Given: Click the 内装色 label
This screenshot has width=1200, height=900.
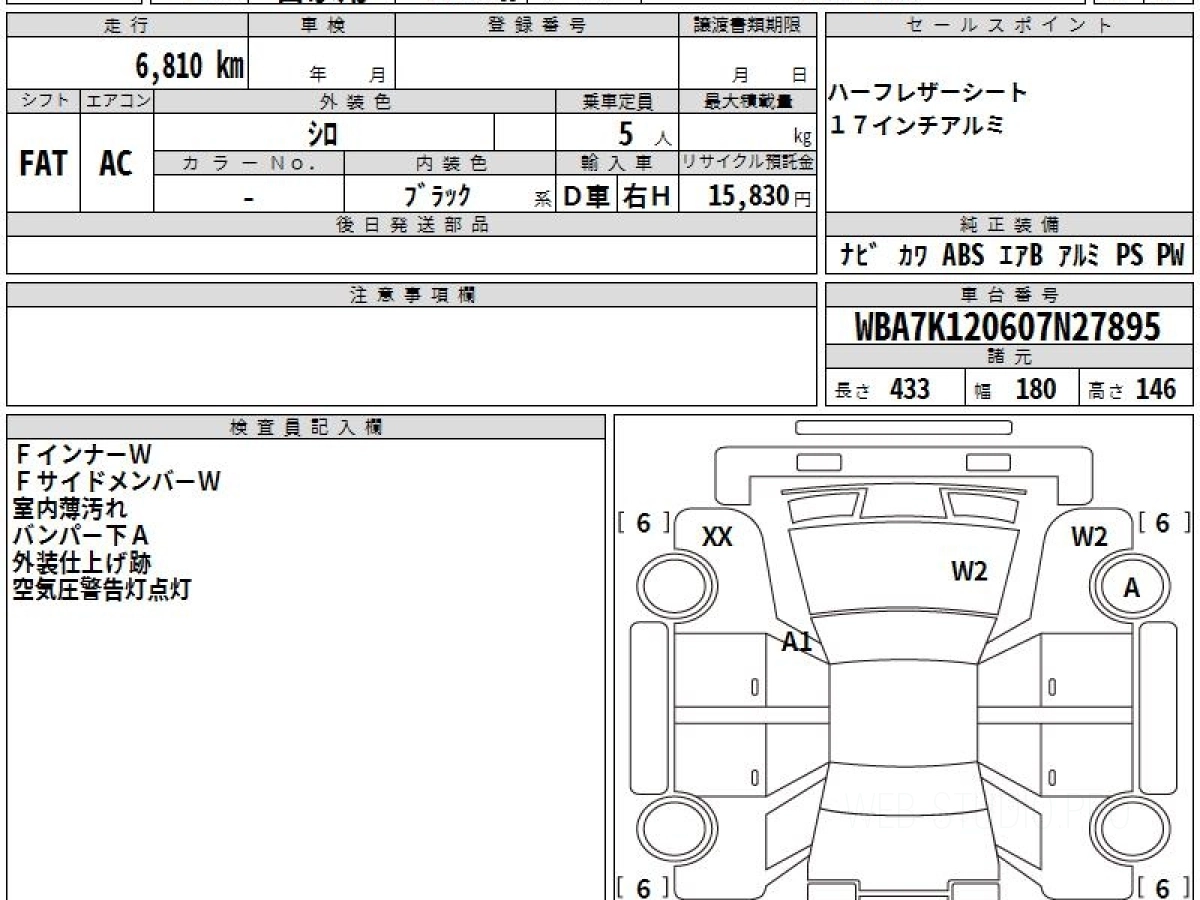Looking at the screenshot, I should 450,163.
